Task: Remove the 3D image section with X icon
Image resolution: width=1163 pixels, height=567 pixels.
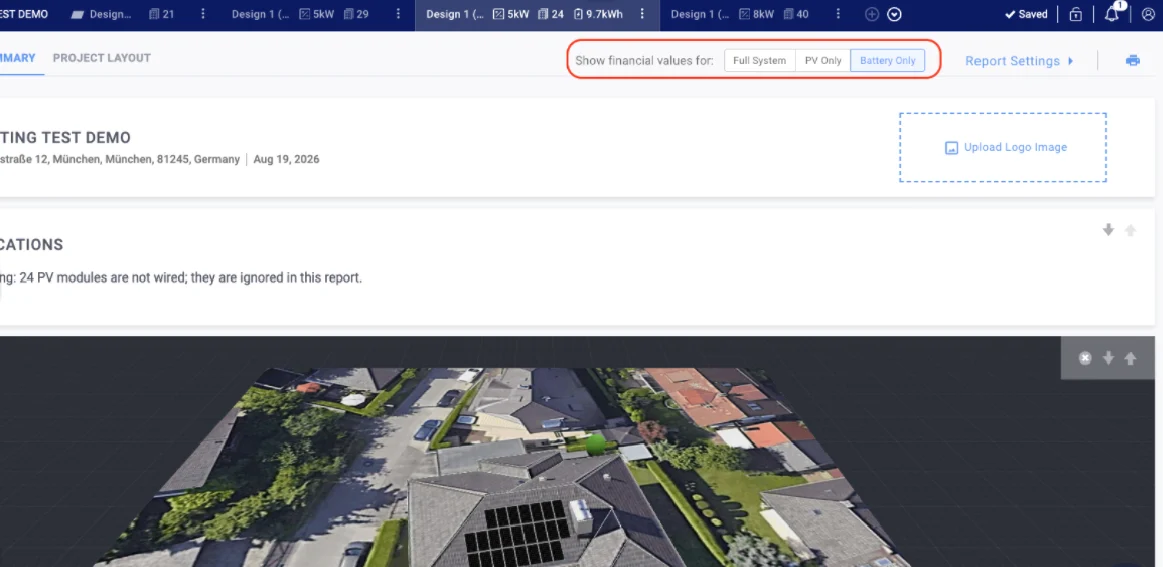Action: pyautogui.click(x=1085, y=358)
